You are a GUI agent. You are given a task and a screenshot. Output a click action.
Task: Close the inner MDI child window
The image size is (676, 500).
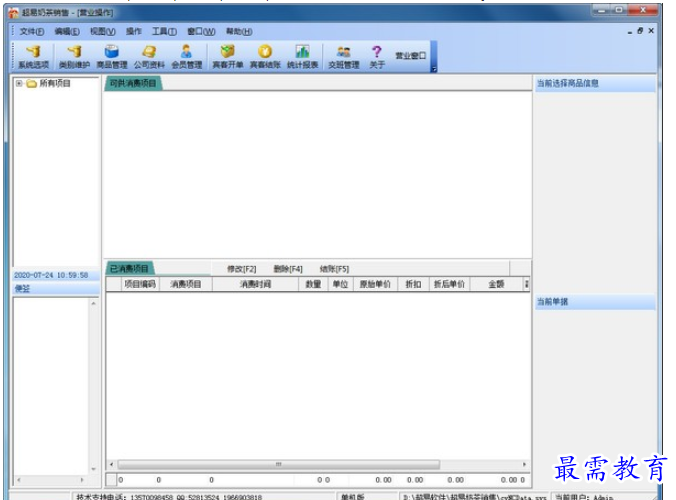(x=651, y=31)
